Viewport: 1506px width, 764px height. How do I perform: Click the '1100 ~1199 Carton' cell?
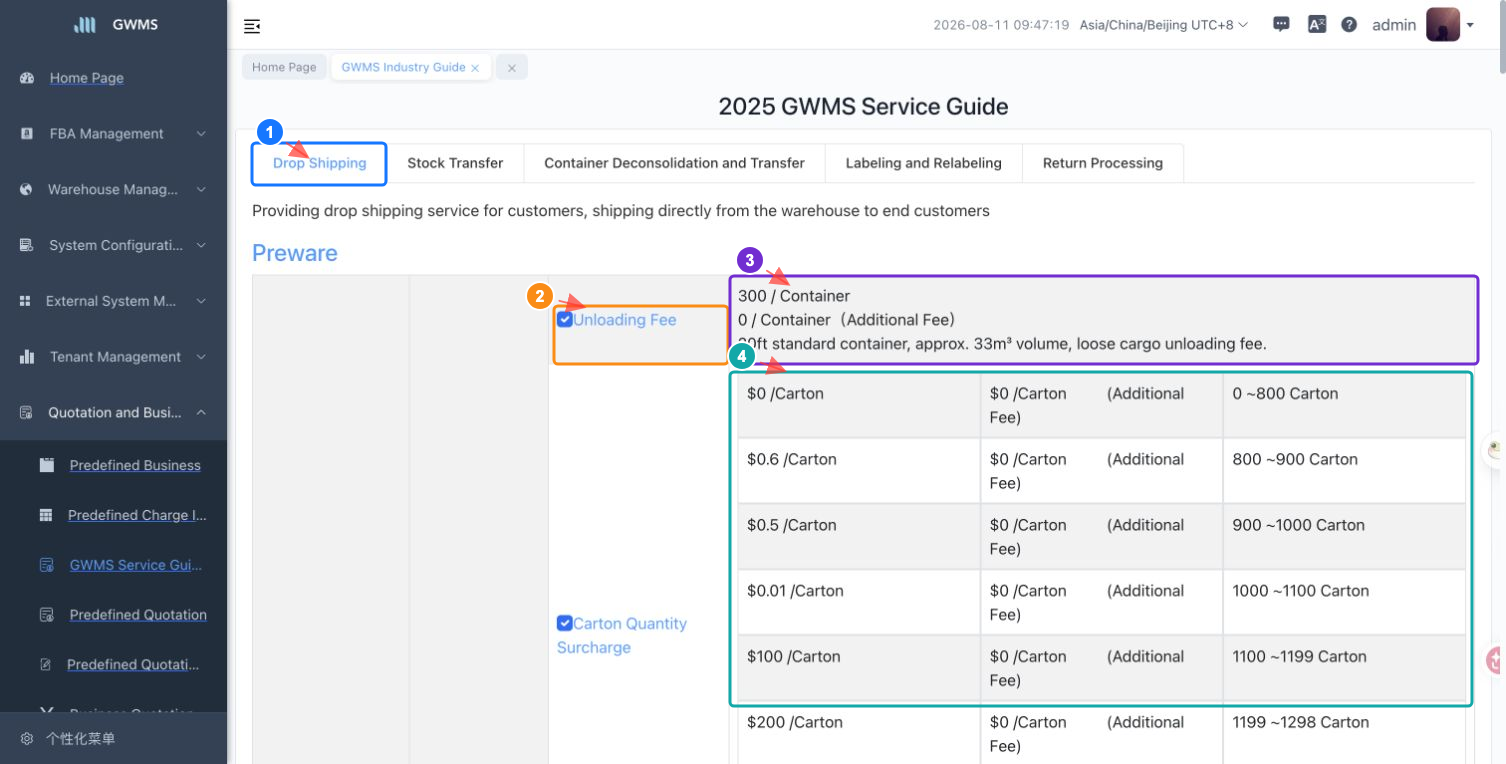point(1345,669)
